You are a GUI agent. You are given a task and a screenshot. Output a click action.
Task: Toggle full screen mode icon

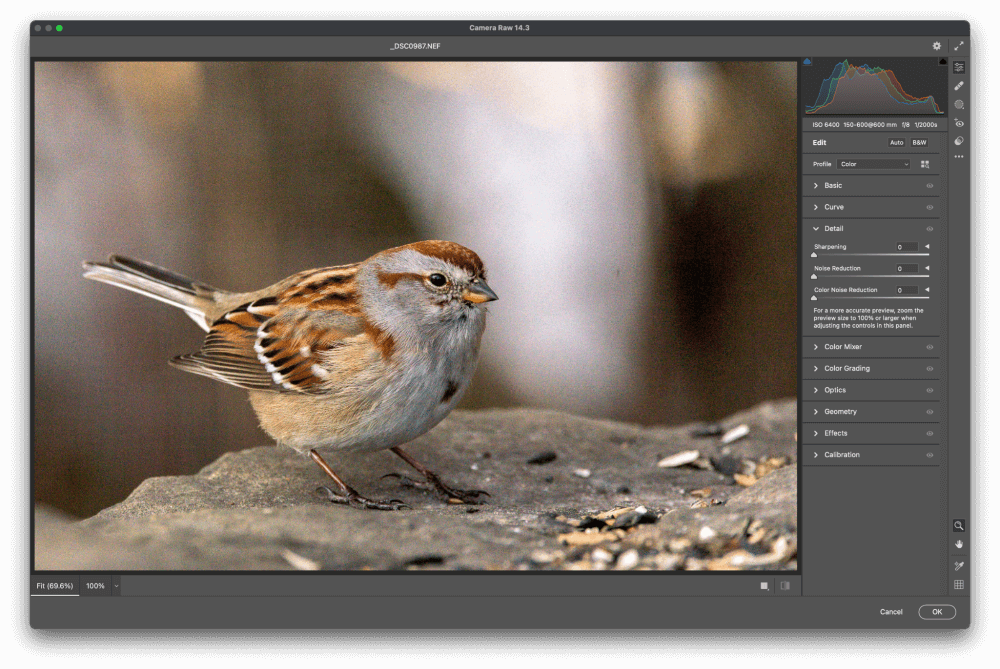959,46
